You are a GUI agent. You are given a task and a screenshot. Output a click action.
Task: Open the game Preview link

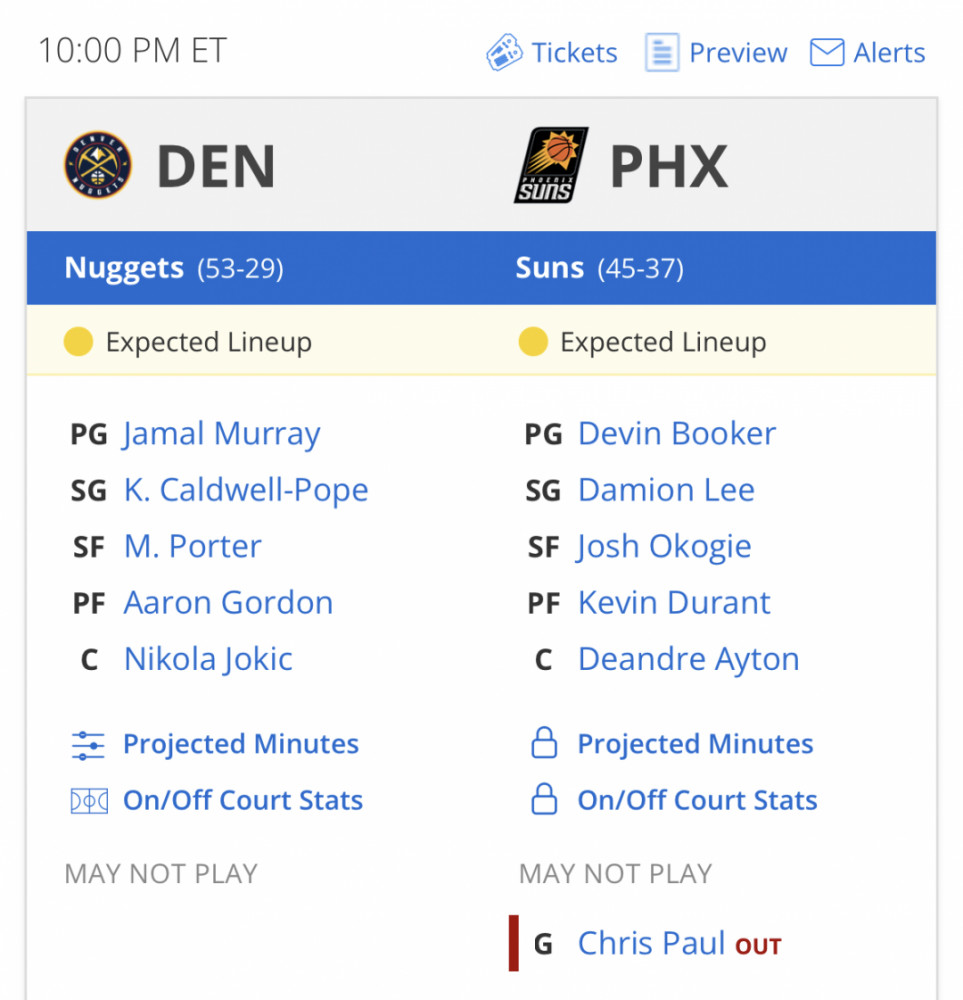point(738,52)
